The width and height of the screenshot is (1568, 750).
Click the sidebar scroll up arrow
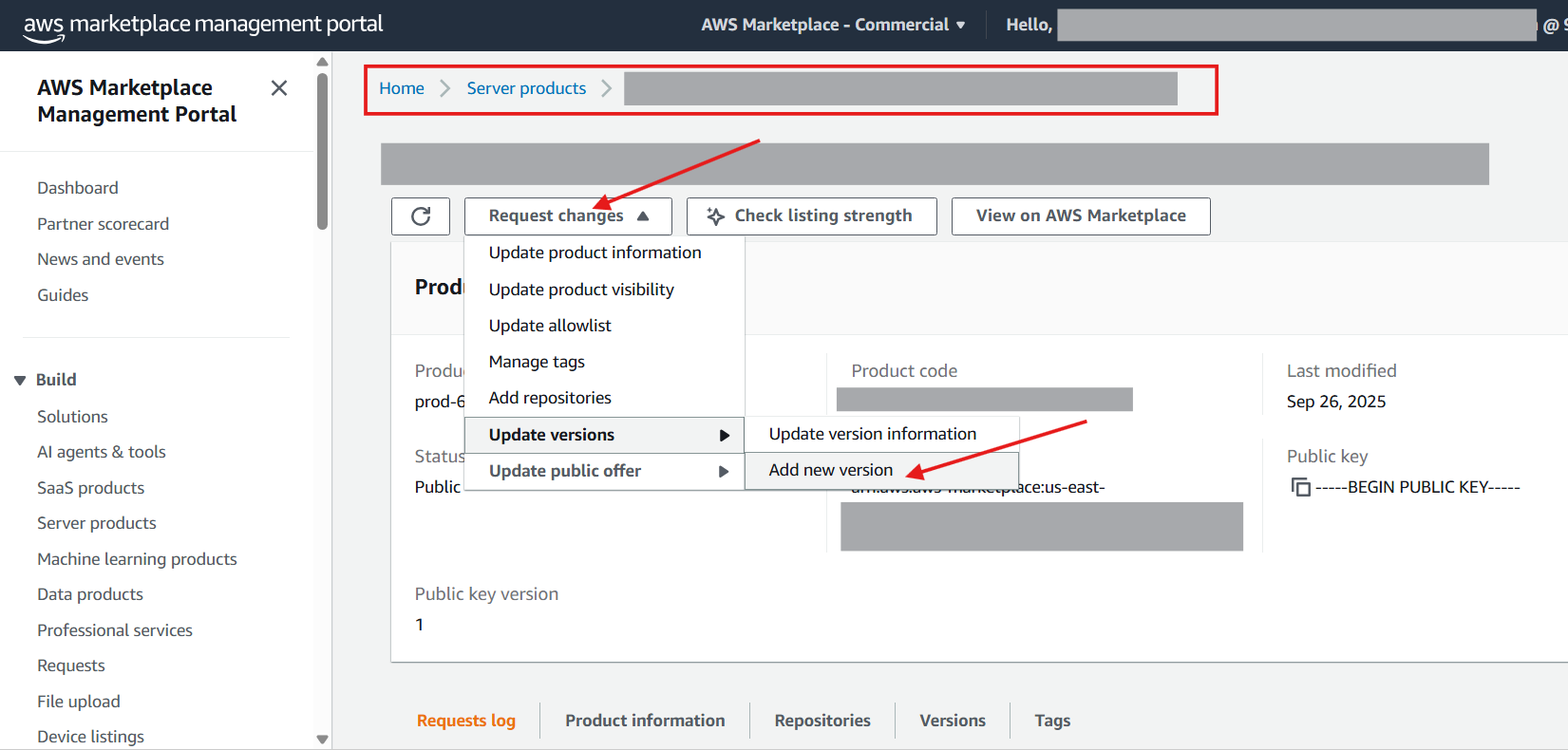[322, 62]
